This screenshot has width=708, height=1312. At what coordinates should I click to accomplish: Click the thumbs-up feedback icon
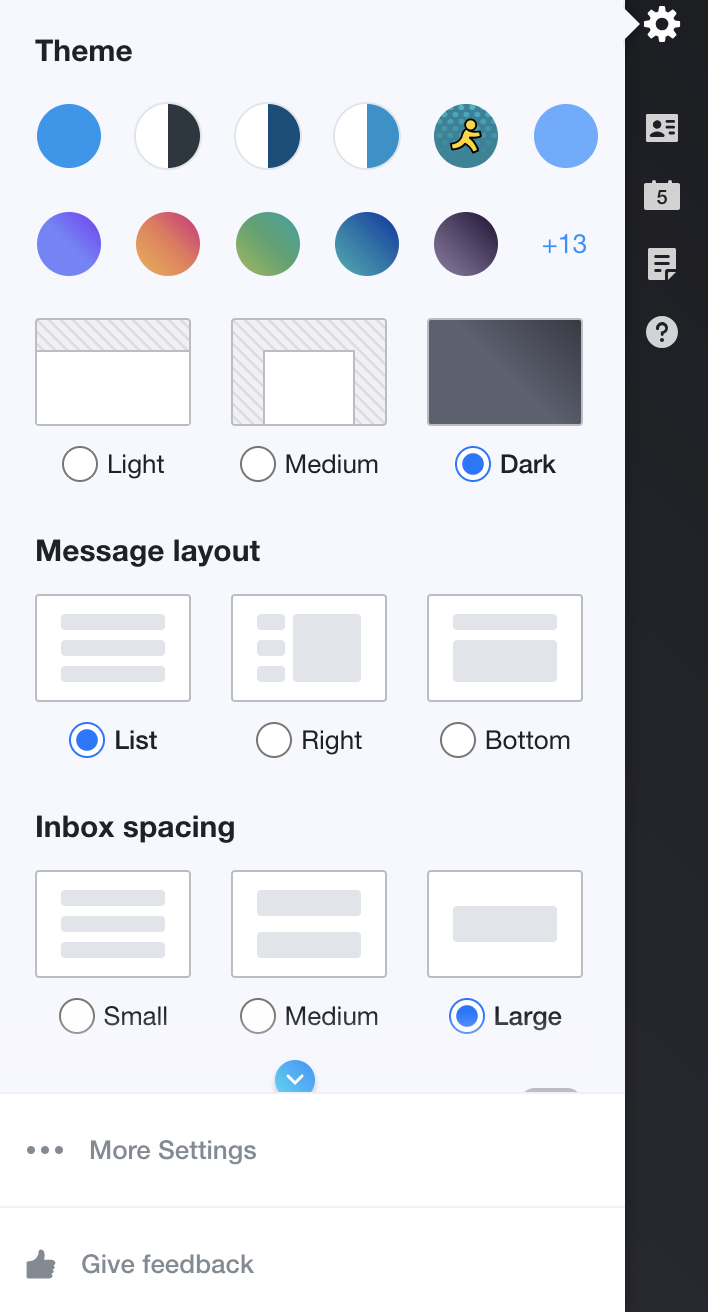pyautogui.click(x=41, y=1264)
